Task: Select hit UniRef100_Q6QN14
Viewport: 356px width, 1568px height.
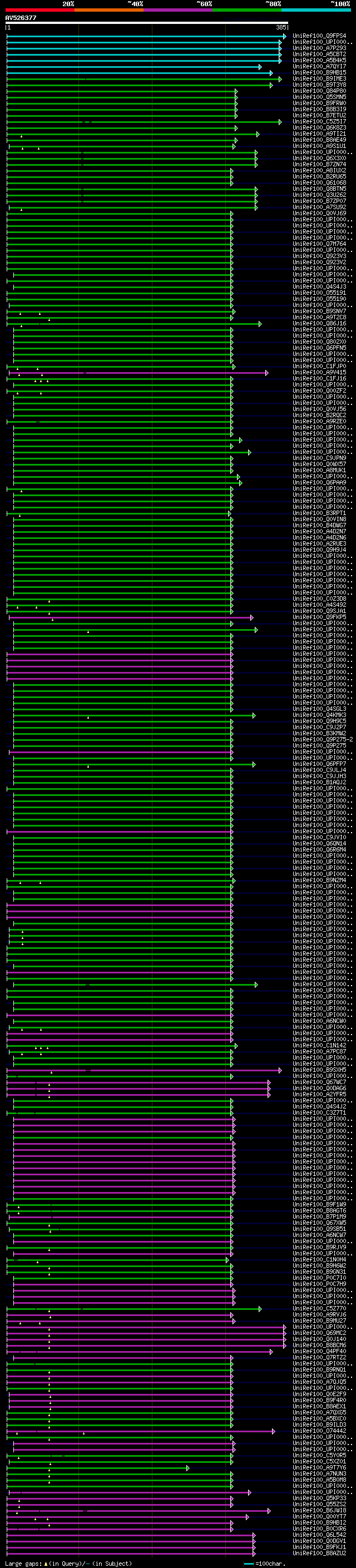Action: pyautogui.click(x=319, y=844)
